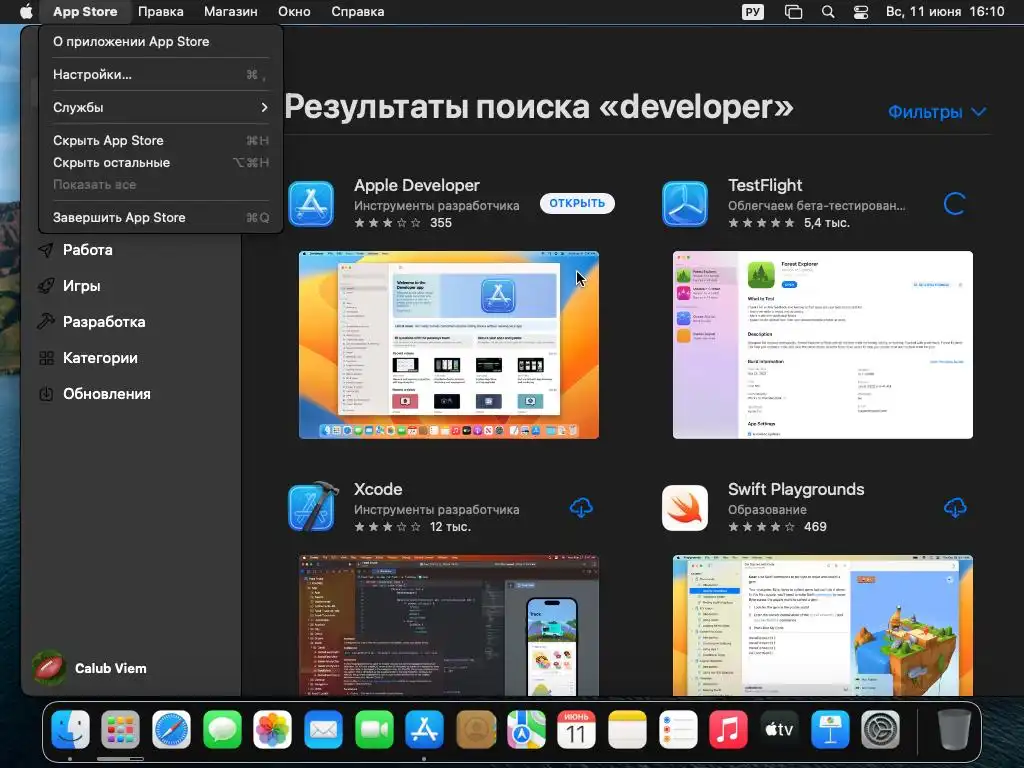The height and width of the screenshot is (768, 1024).
Task: Click the Работа sidebar paper plane icon
Action: point(46,249)
